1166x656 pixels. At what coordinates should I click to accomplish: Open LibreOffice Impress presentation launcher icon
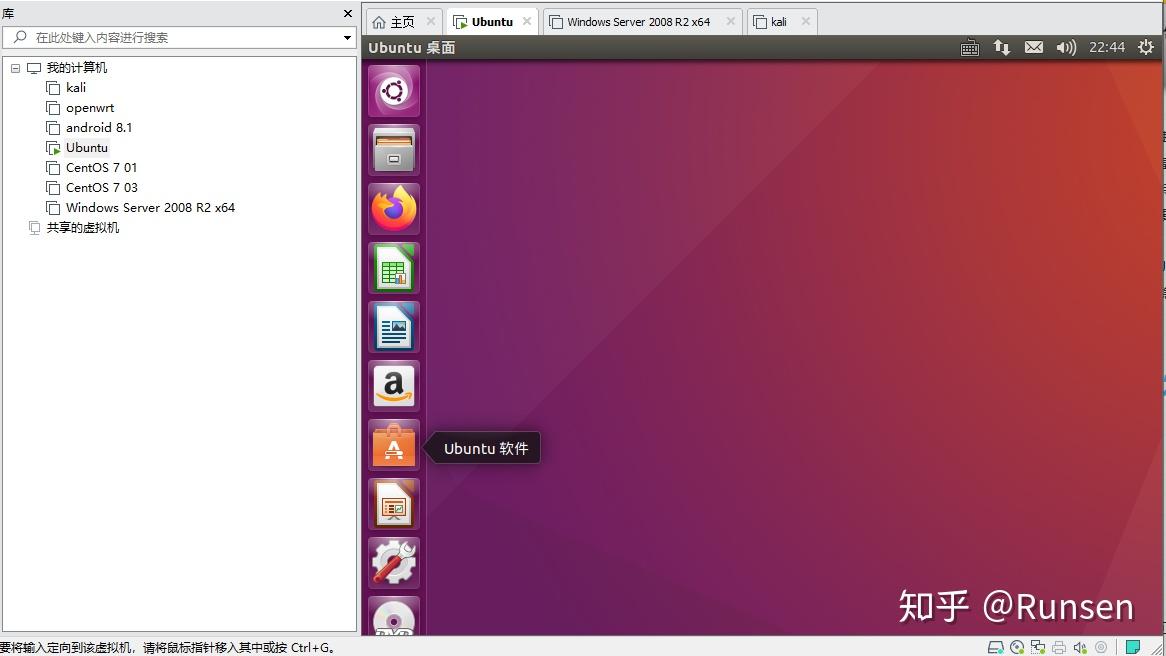tap(394, 504)
